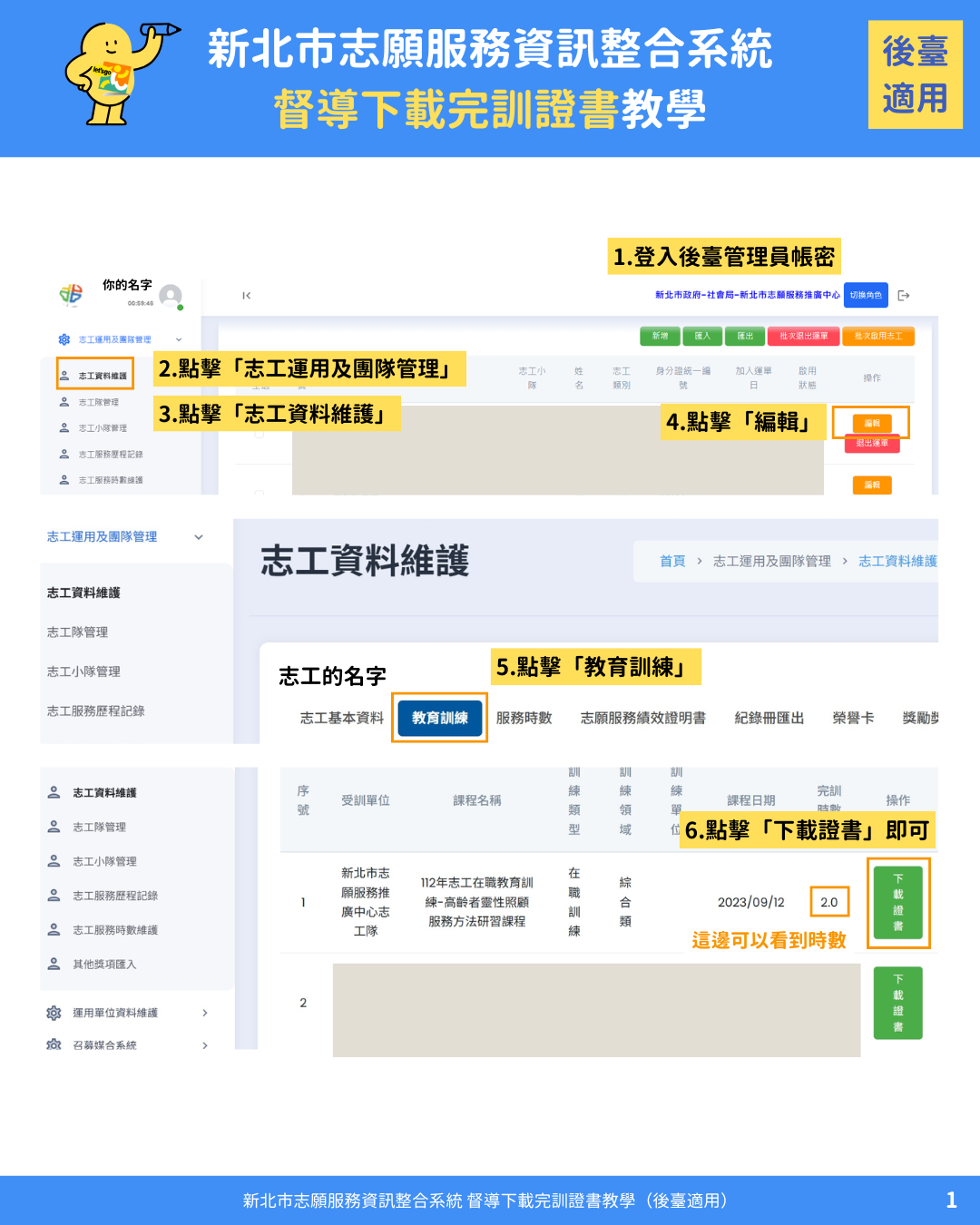Open the 志願服務績效證明書 tab
The height and width of the screenshot is (1225, 980).
point(643,718)
